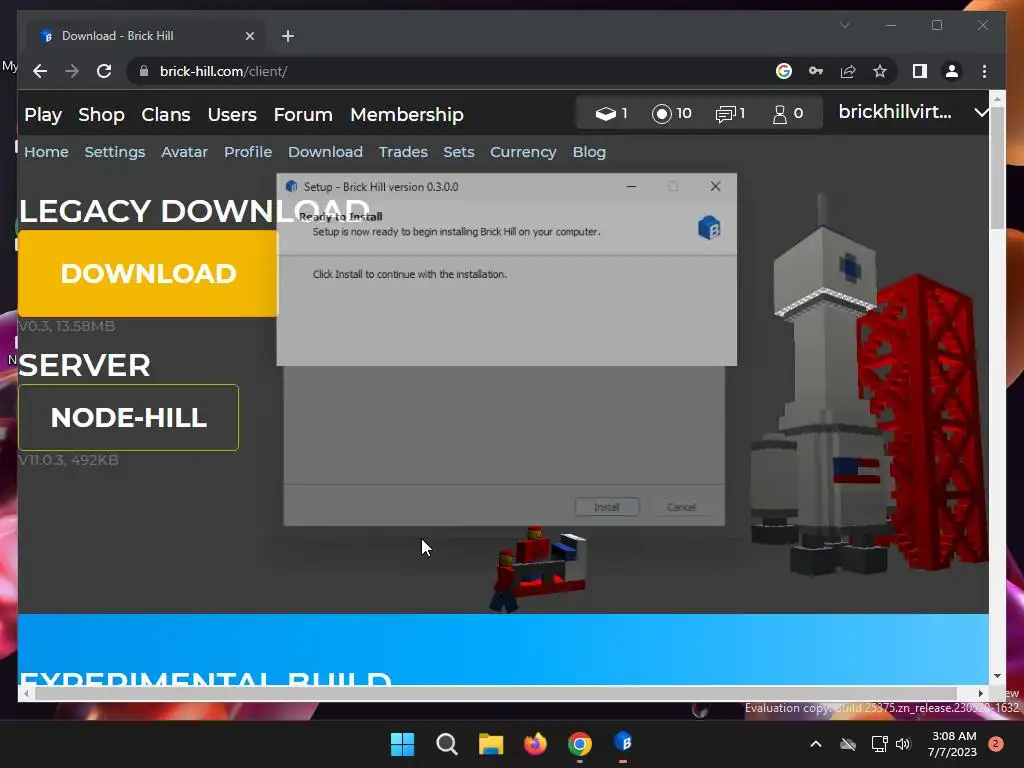This screenshot has width=1024, height=768.
Task: Open the Settings link
Action: (x=115, y=152)
